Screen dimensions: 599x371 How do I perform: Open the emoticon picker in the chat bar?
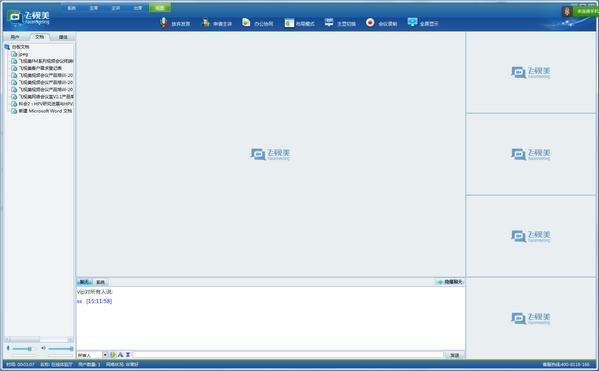(x=113, y=355)
